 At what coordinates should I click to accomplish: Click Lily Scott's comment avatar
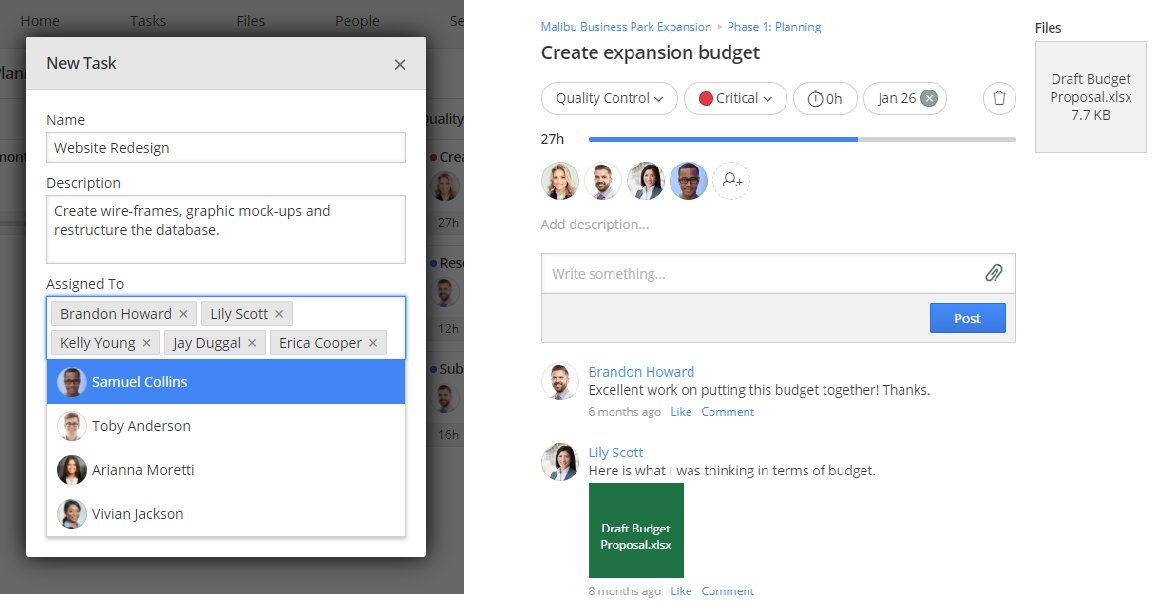[560, 462]
